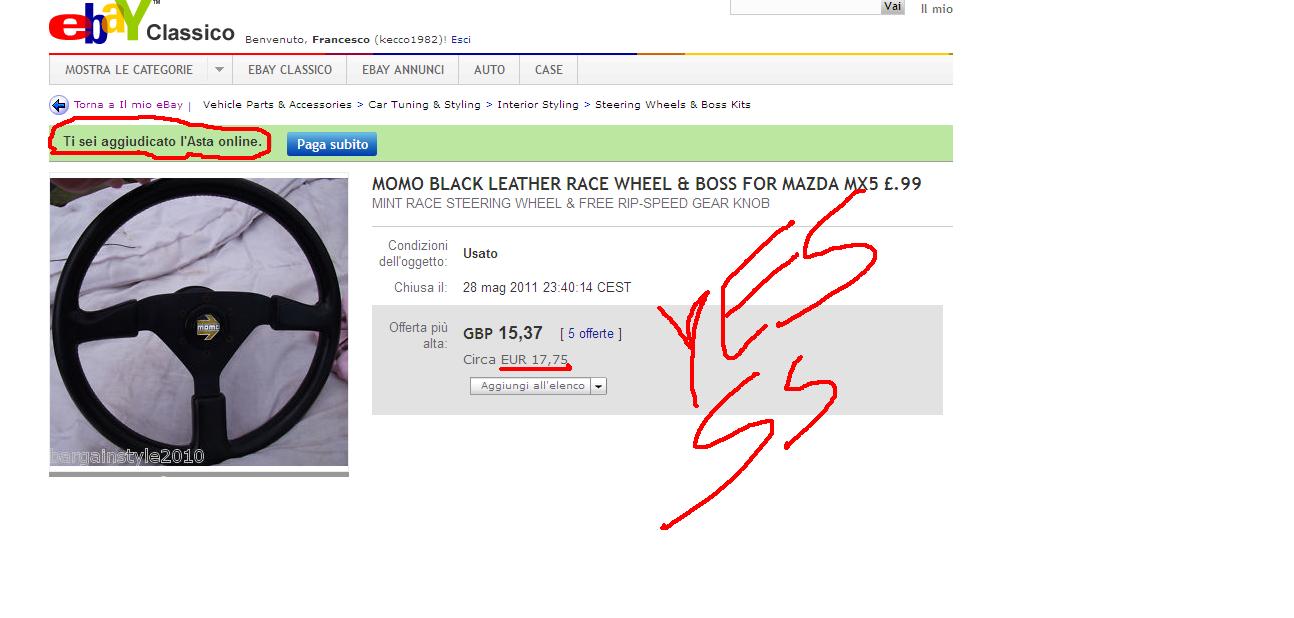The height and width of the screenshot is (618, 1294).
Task: Click in the search input field
Action: click(805, 7)
